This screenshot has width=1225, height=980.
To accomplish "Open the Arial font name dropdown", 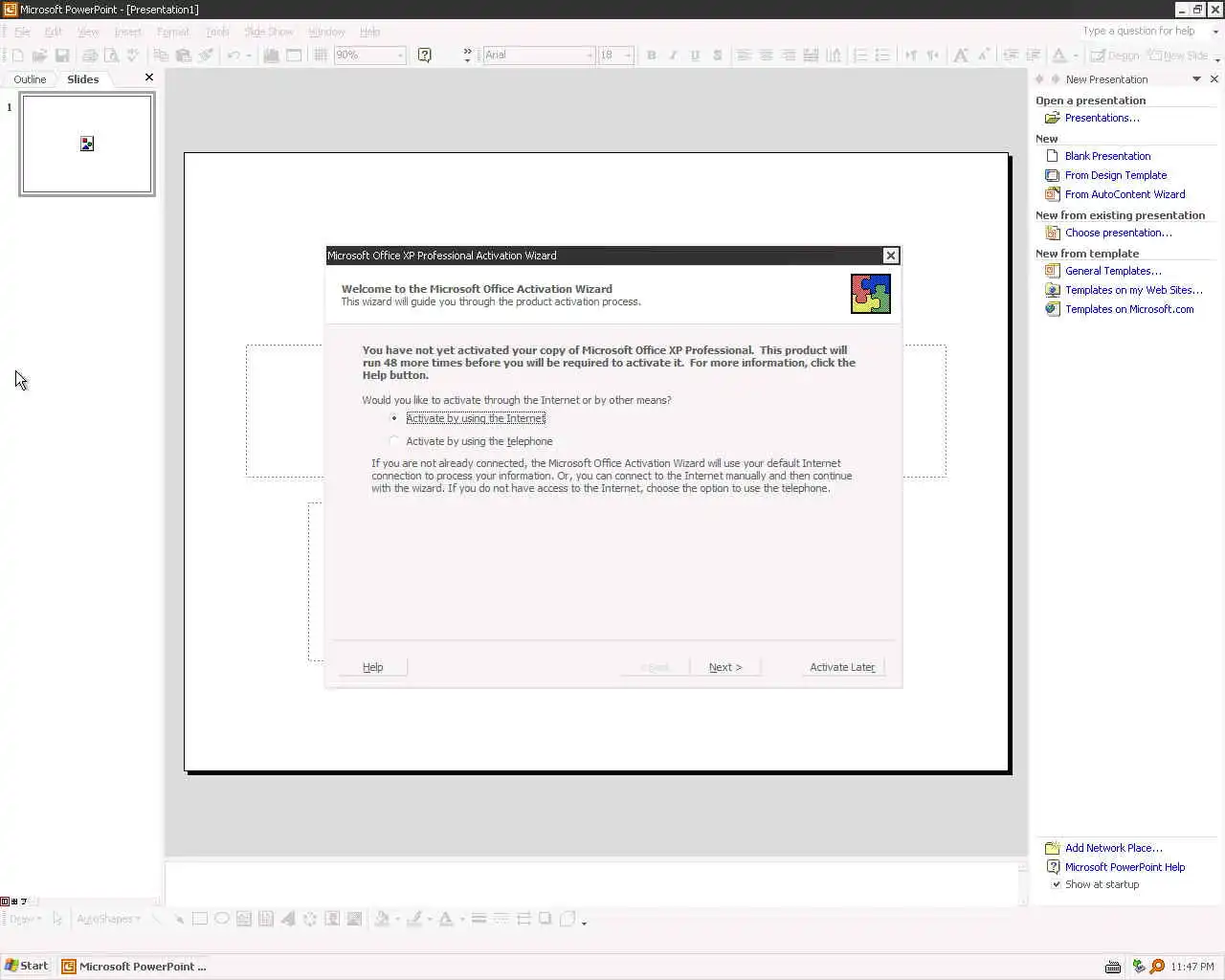I will pyautogui.click(x=589, y=56).
